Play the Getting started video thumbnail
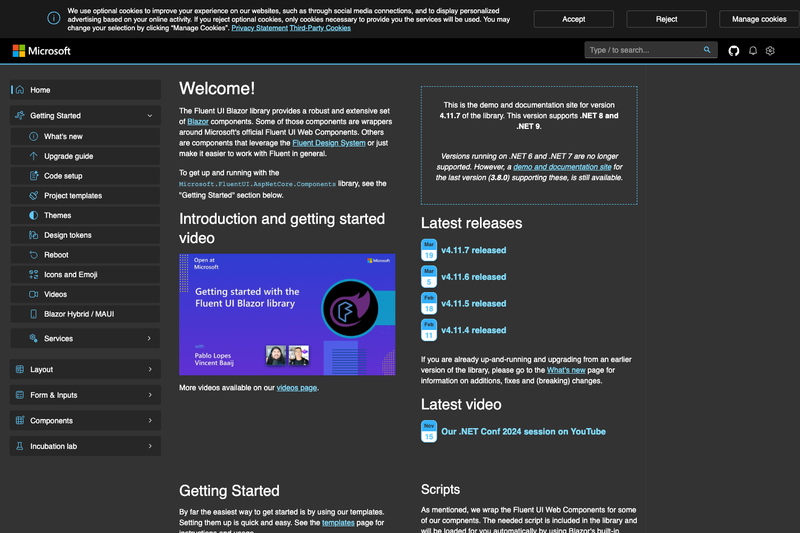 (x=287, y=314)
